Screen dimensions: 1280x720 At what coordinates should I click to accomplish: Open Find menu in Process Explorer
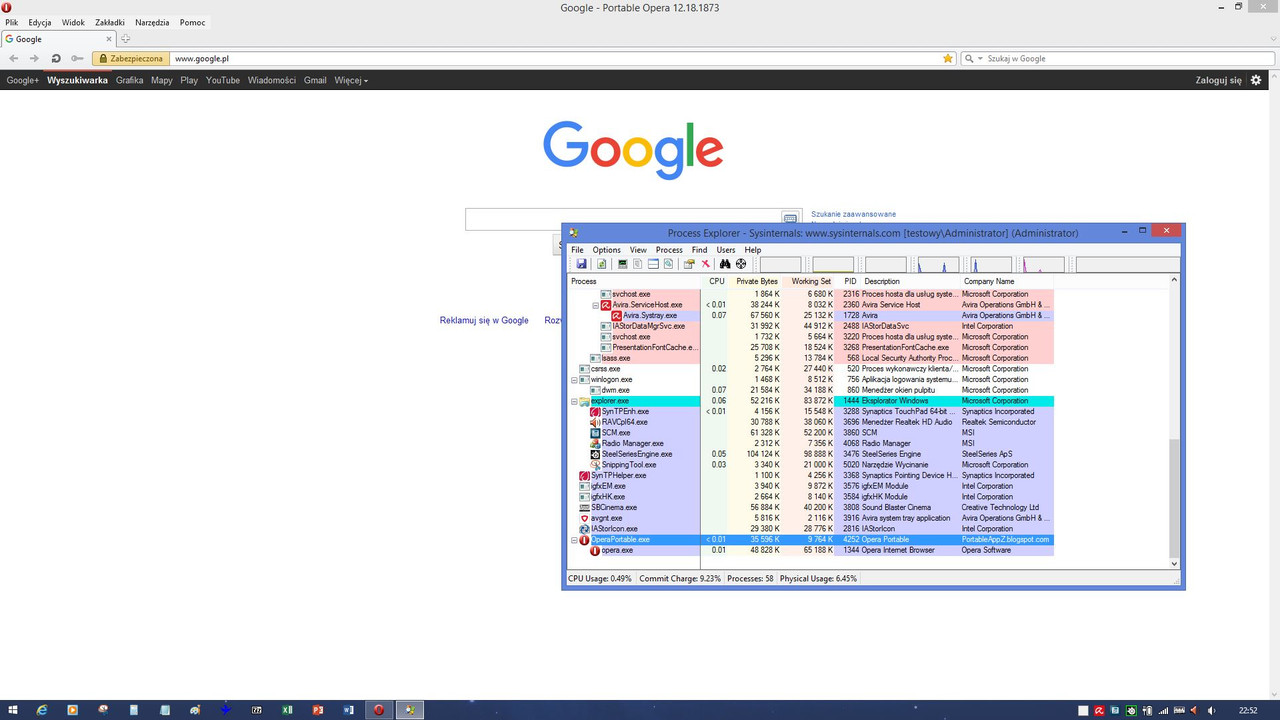tap(699, 250)
